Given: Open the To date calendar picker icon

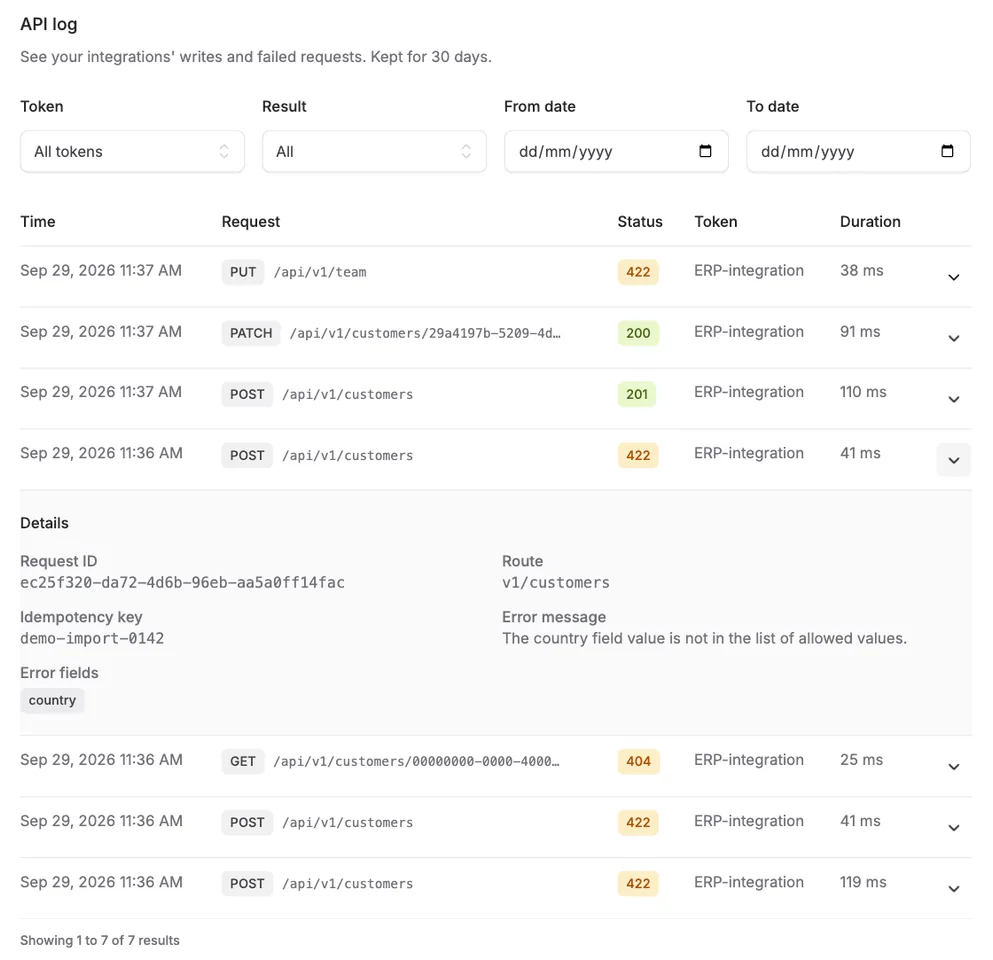Looking at the screenshot, I should [x=947, y=151].
